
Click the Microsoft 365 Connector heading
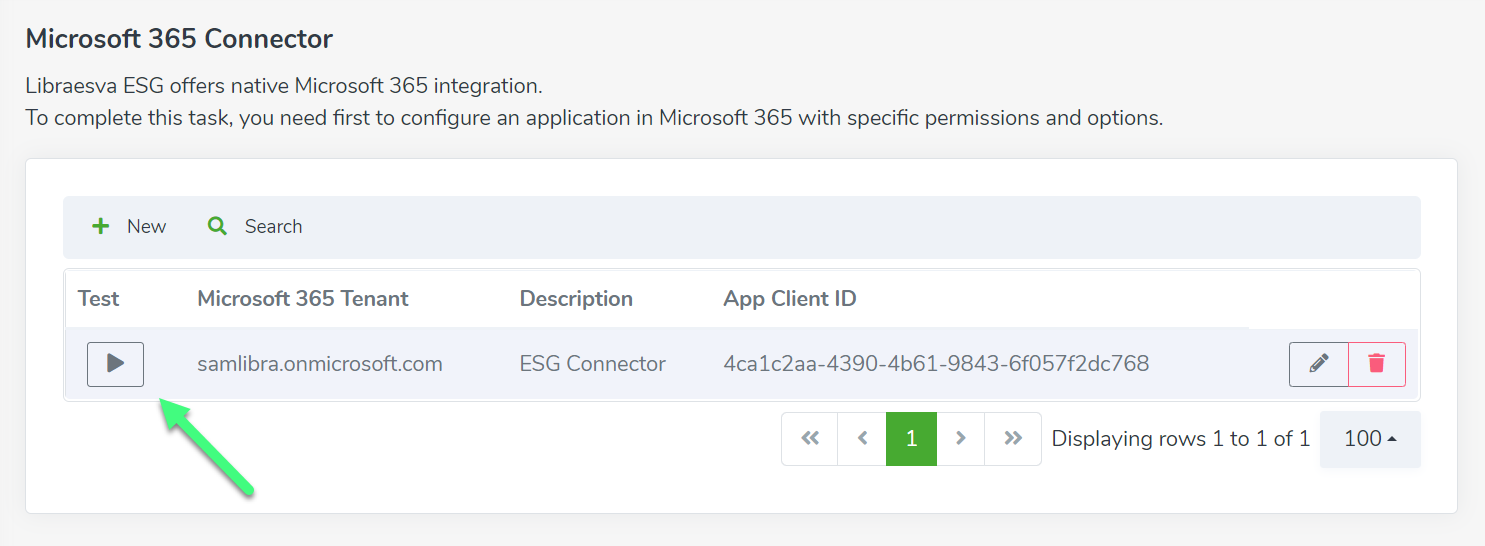coord(179,39)
